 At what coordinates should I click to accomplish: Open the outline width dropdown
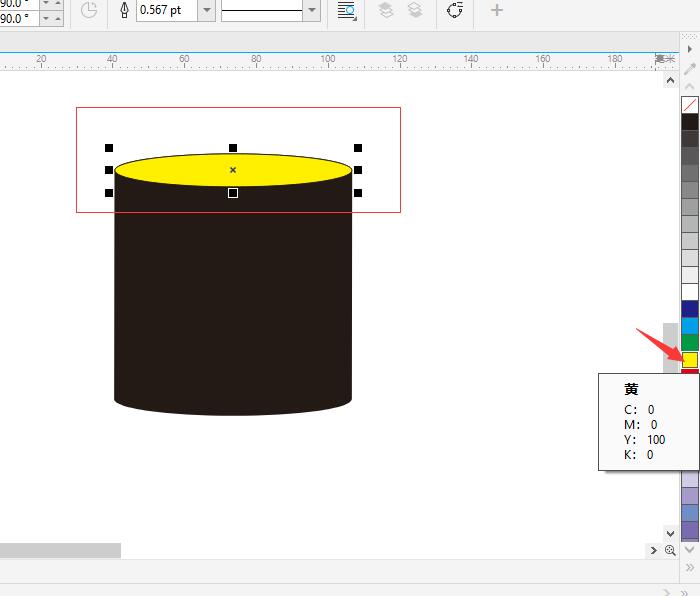[207, 10]
